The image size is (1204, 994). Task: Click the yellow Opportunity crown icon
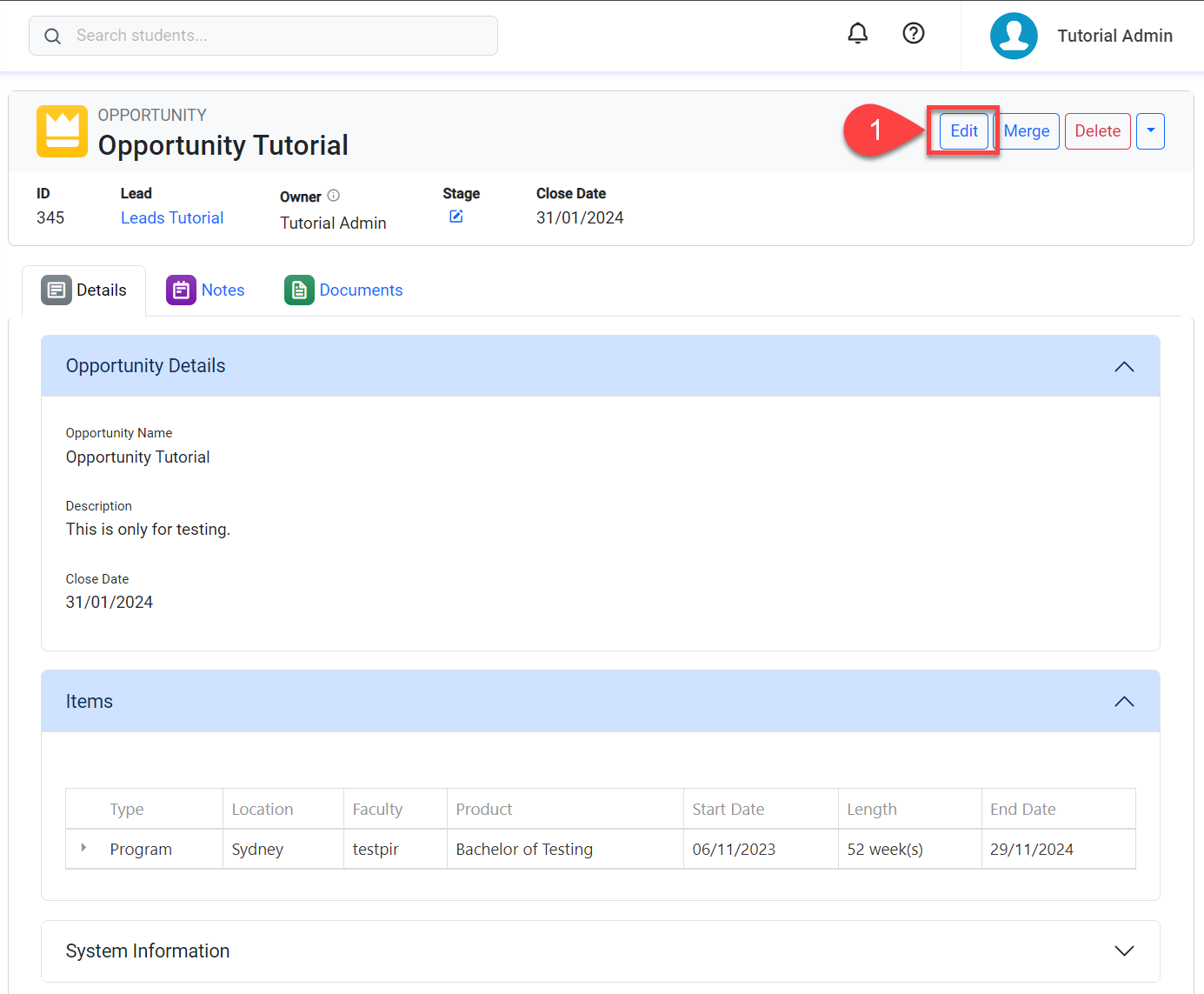62,131
